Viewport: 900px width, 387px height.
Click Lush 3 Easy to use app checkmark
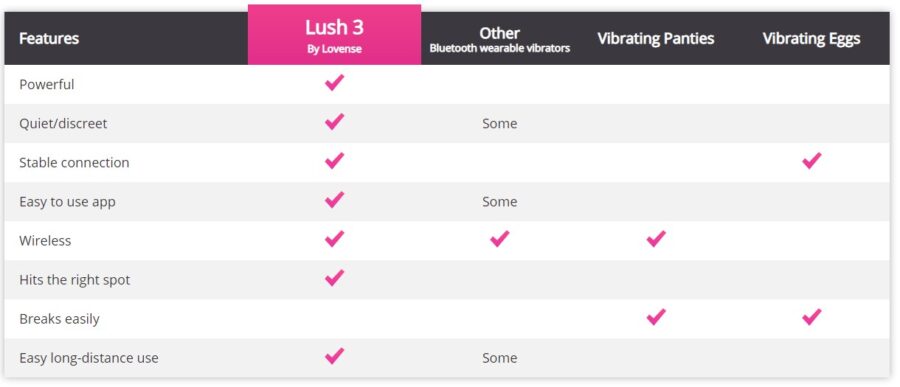(x=334, y=200)
